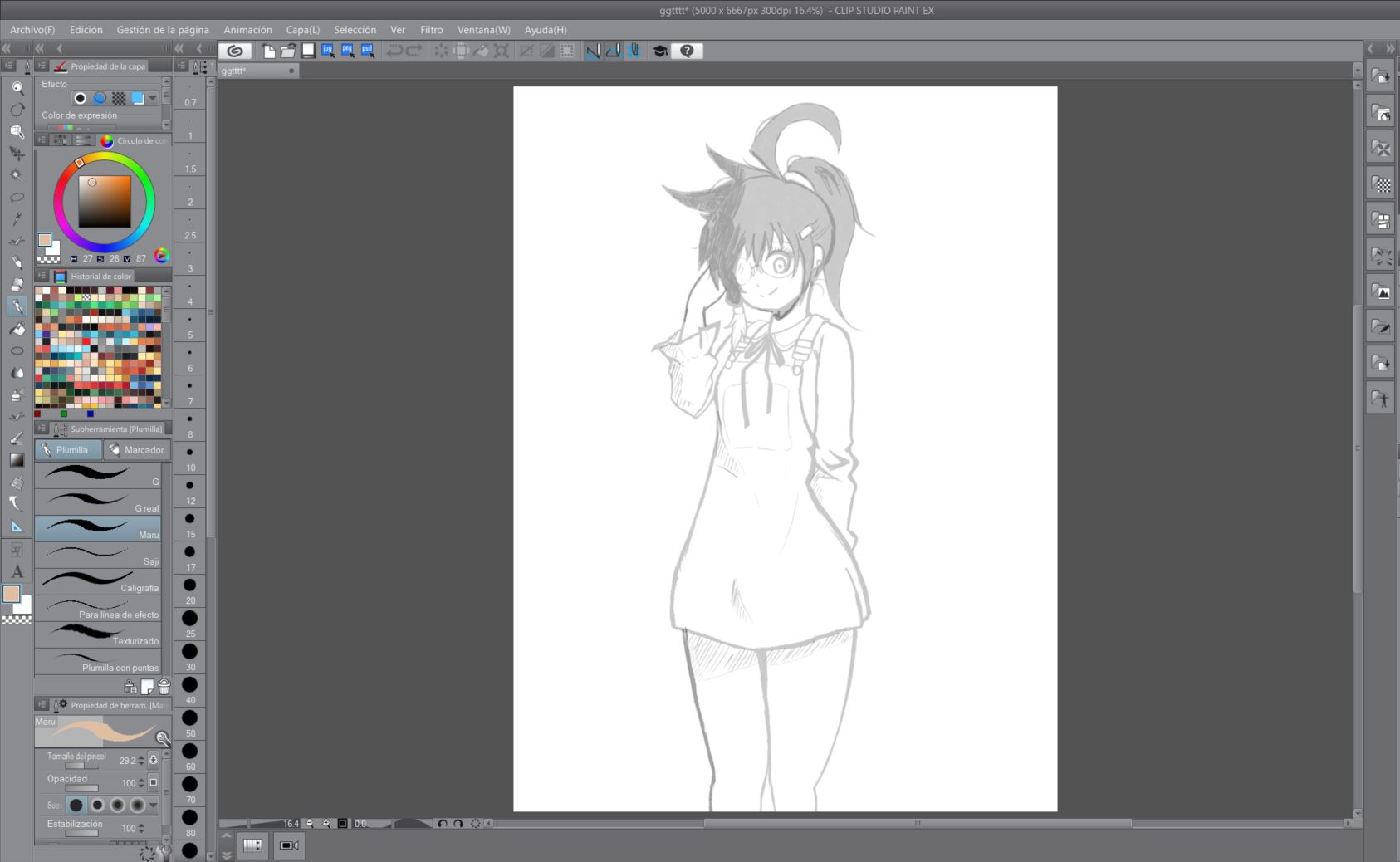Export the canvas as JPG

[328, 51]
